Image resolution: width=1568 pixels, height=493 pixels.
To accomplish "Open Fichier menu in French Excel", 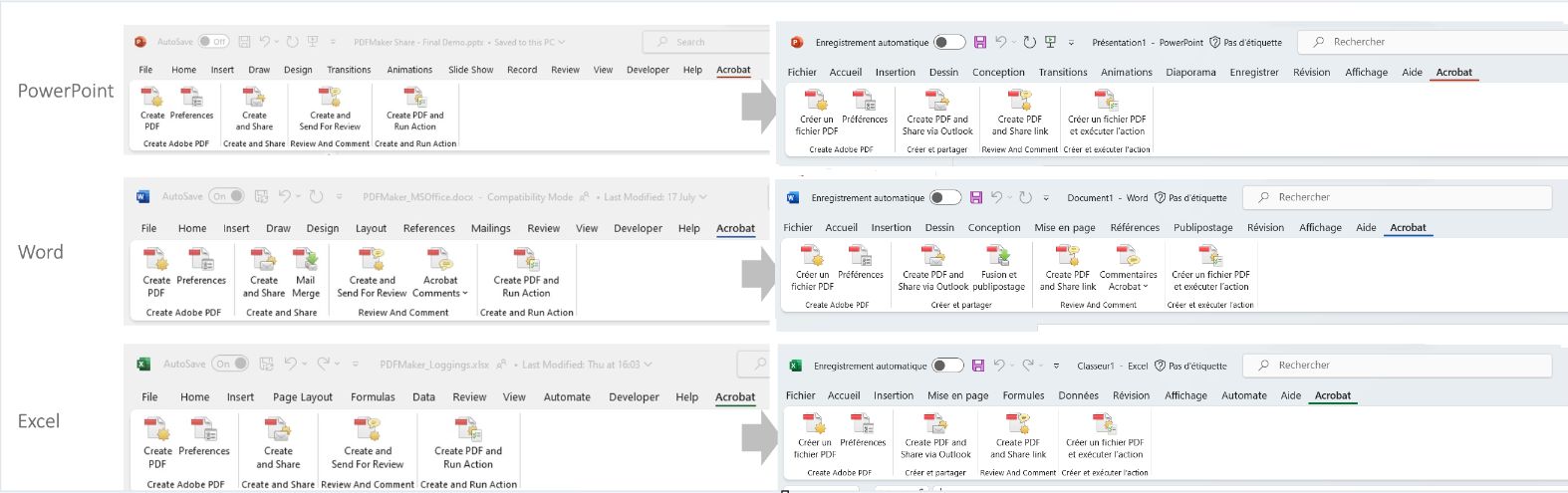I will [x=800, y=395].
